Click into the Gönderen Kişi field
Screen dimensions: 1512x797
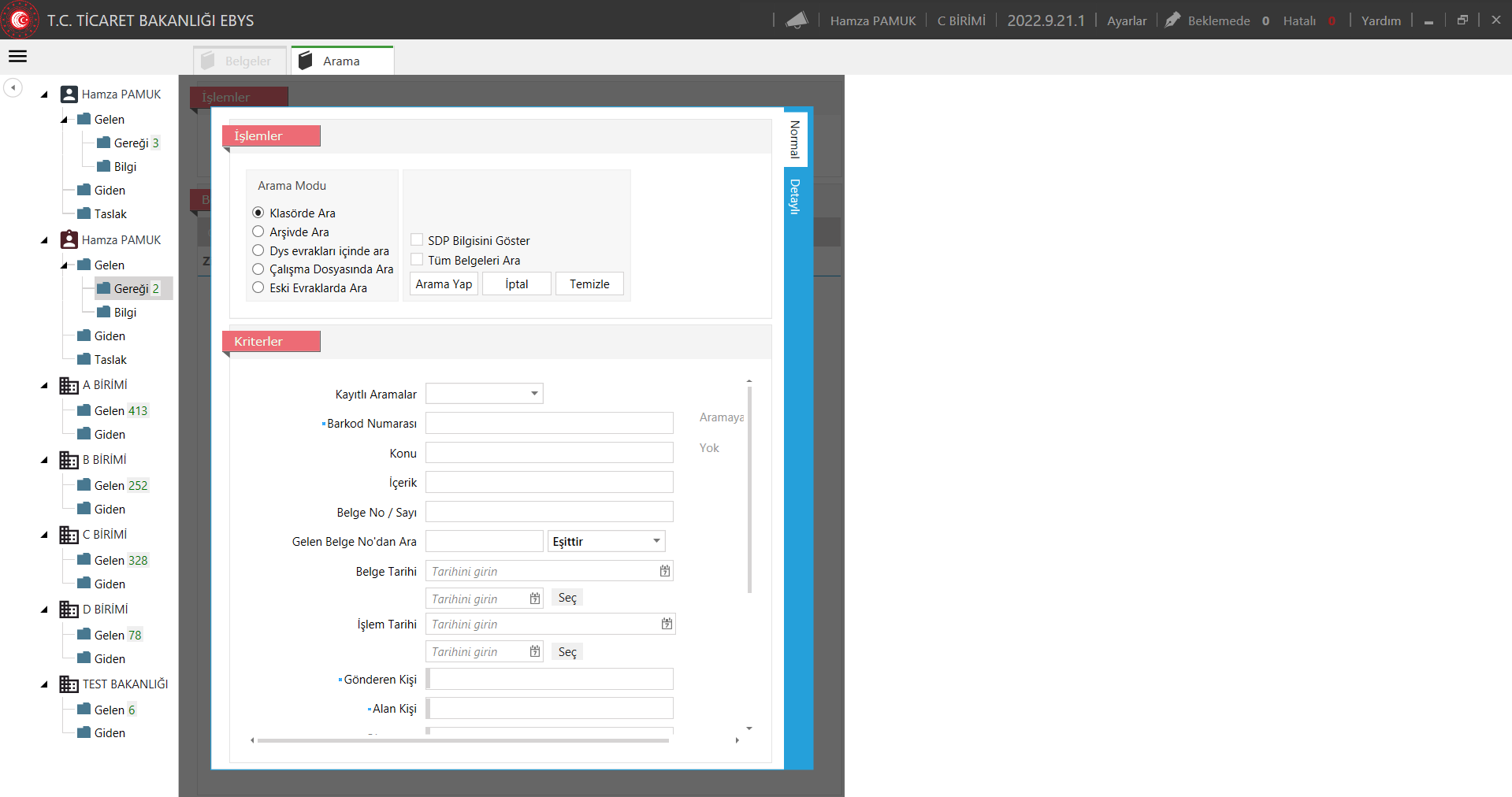tap(549, 679)
